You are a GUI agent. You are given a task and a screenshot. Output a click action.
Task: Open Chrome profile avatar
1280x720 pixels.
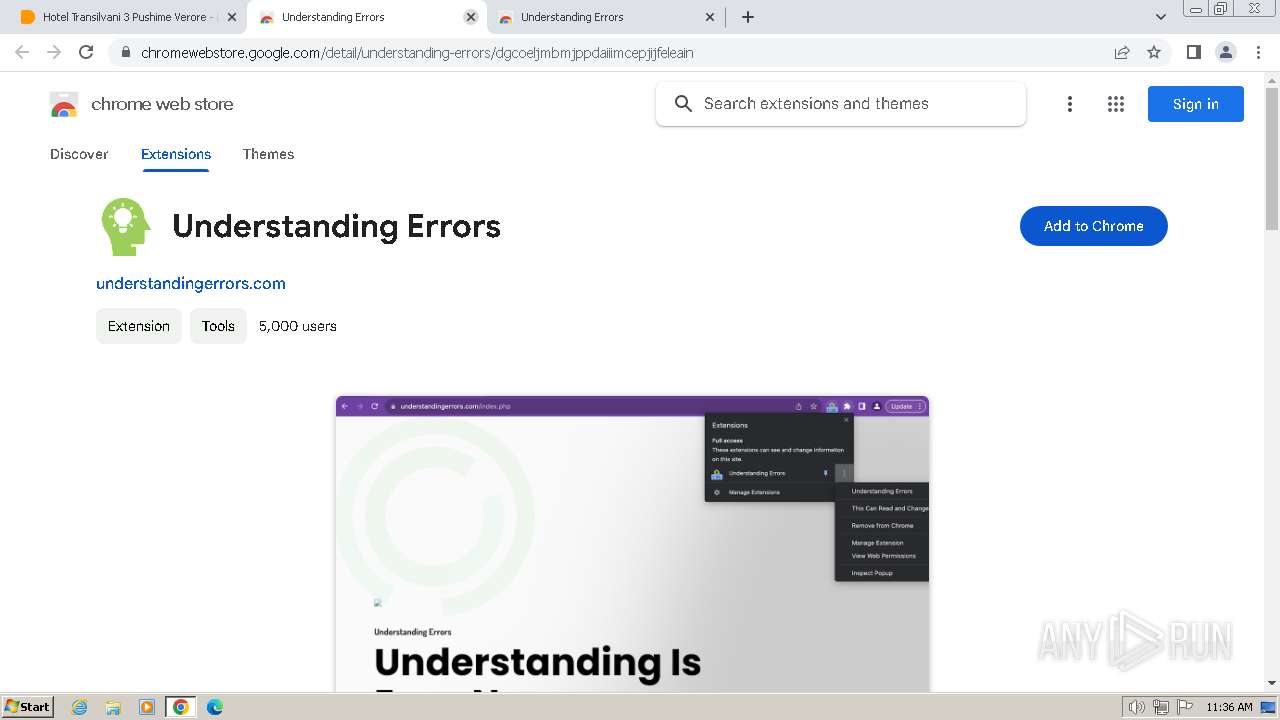click(1226, 52)
